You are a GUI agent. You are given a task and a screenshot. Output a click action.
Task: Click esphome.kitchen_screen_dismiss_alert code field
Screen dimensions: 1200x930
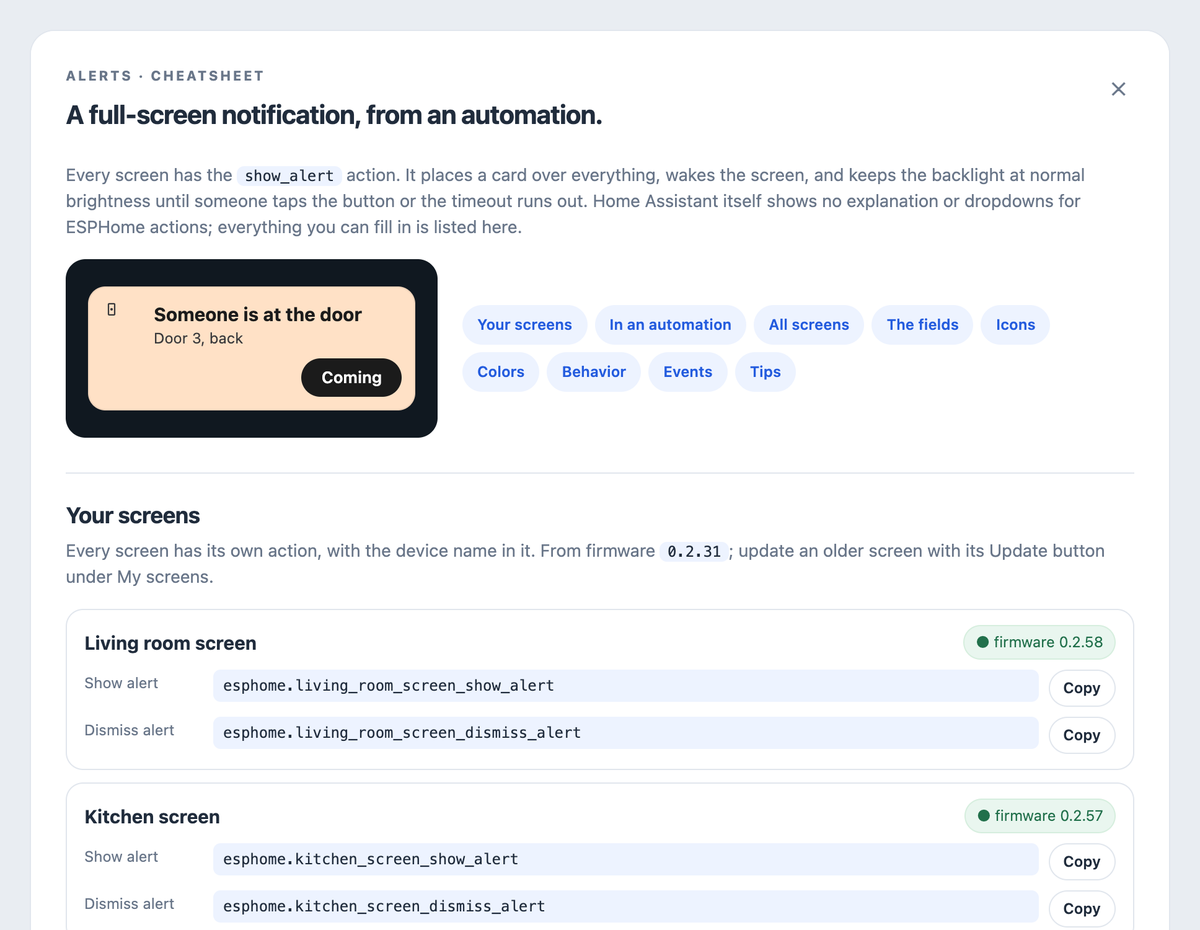[x=626, y=906]
